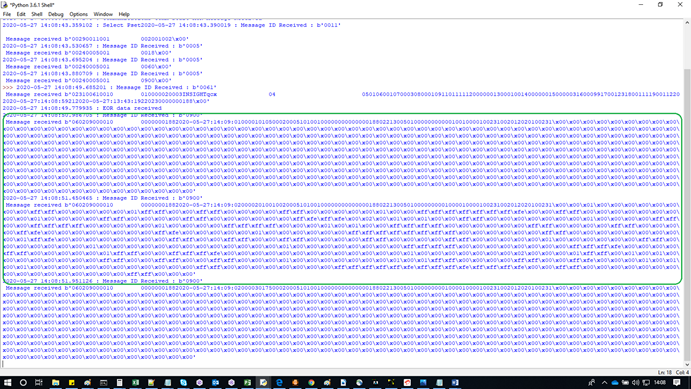Open Word from the taskbar

[455, 382]
